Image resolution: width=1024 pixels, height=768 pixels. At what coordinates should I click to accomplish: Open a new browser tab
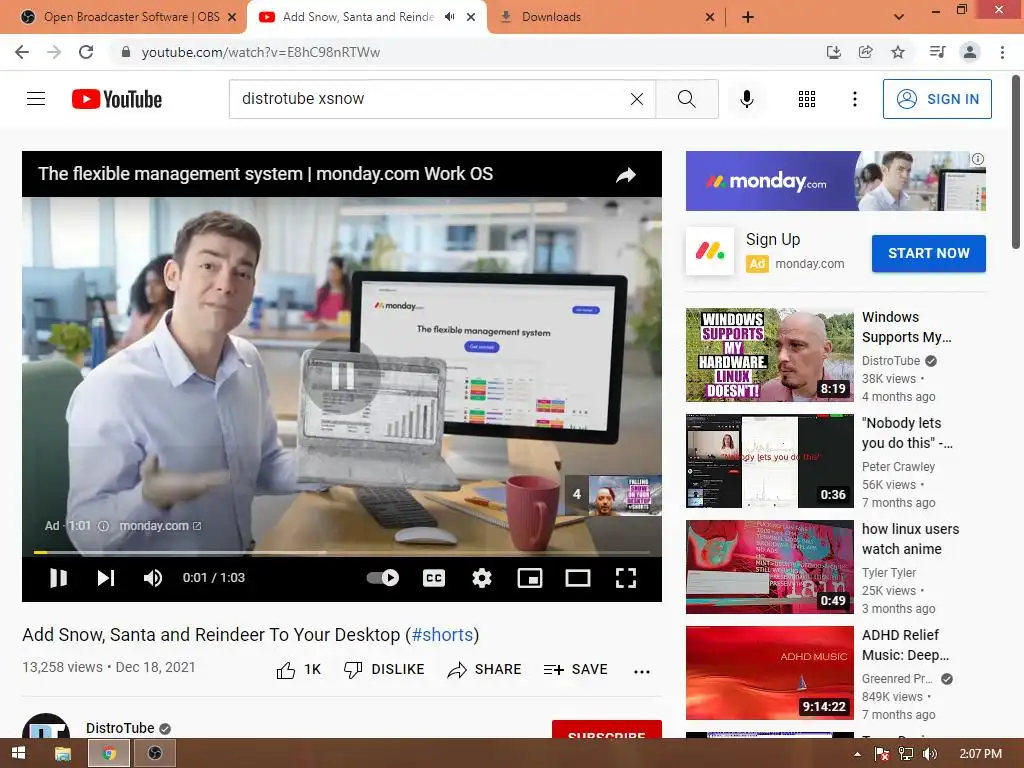pyautogui.click(x=748, y=17)
